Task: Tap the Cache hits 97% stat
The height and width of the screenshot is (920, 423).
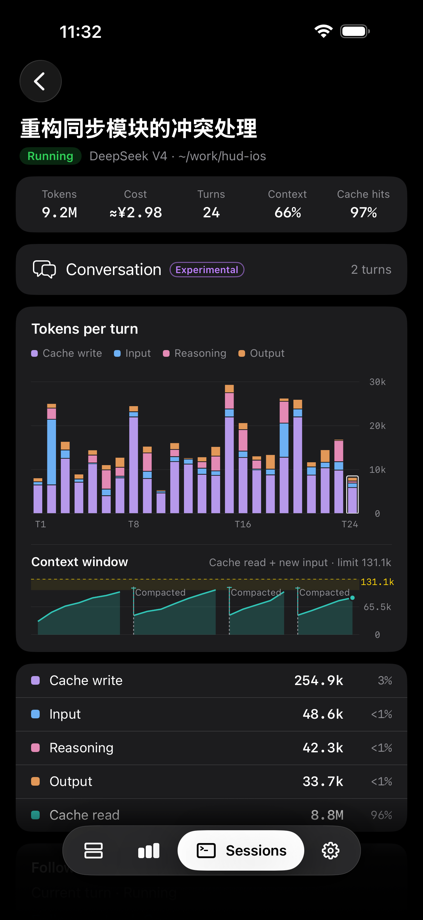Action: coord(363,204)
